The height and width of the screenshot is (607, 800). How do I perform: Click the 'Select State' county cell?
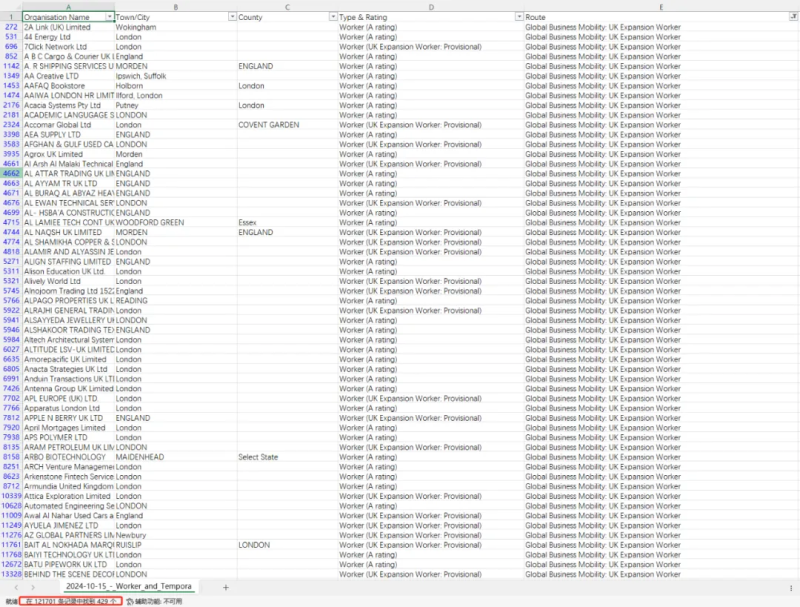tap(287, 457)
